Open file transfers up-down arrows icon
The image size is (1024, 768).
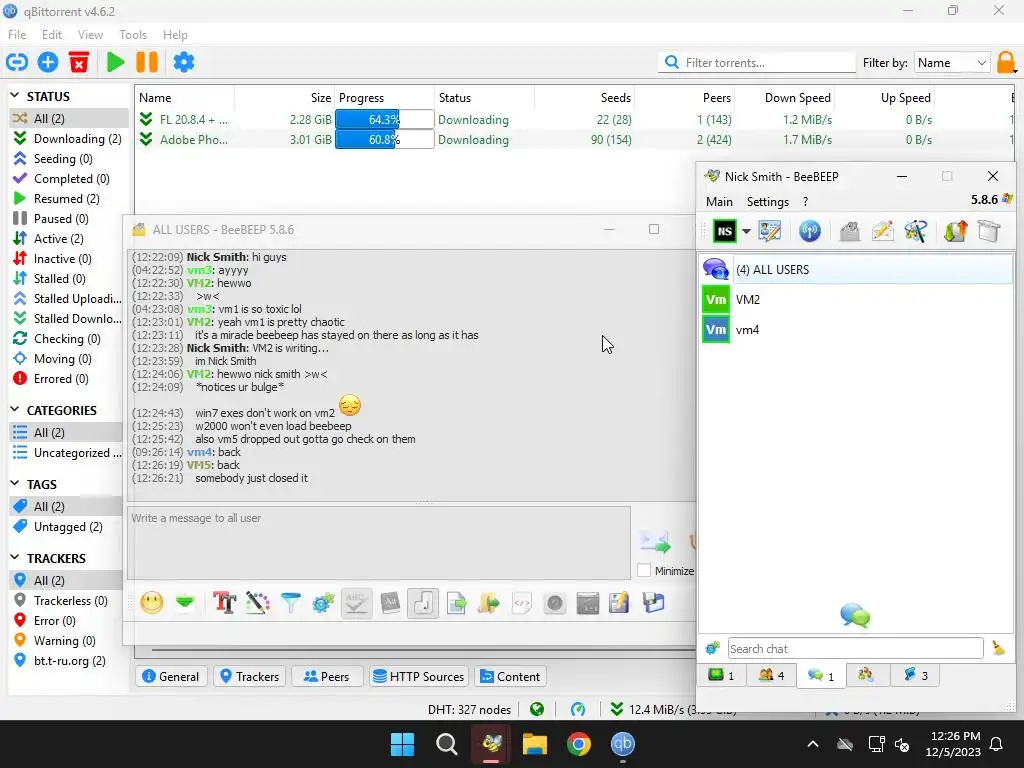coord(955,231)
